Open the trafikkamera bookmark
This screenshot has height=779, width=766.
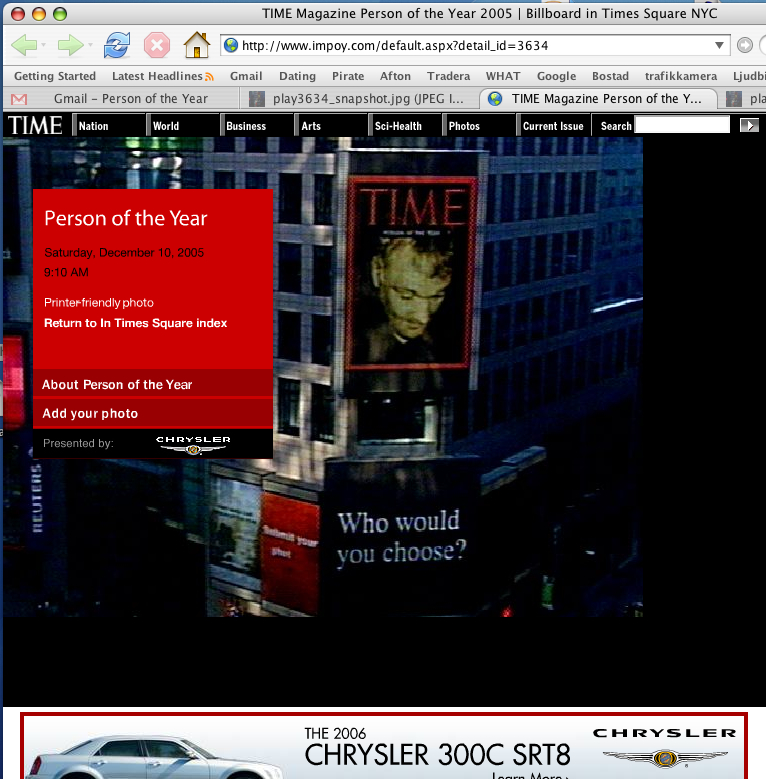(x=681, y=76)
